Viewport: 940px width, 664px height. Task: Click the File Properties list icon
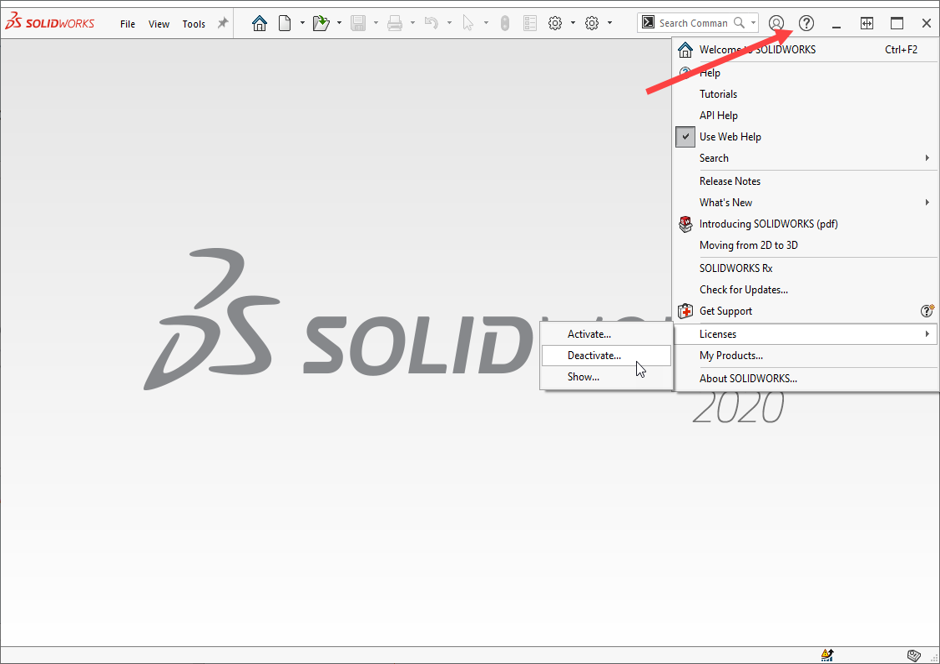530,23
